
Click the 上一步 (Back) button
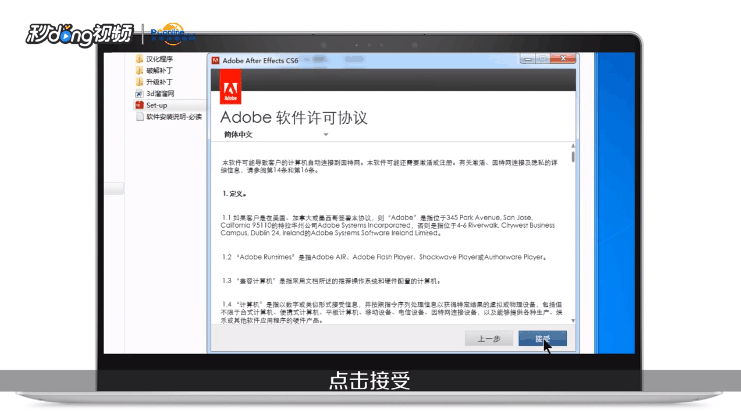click(x=489, y=338)
